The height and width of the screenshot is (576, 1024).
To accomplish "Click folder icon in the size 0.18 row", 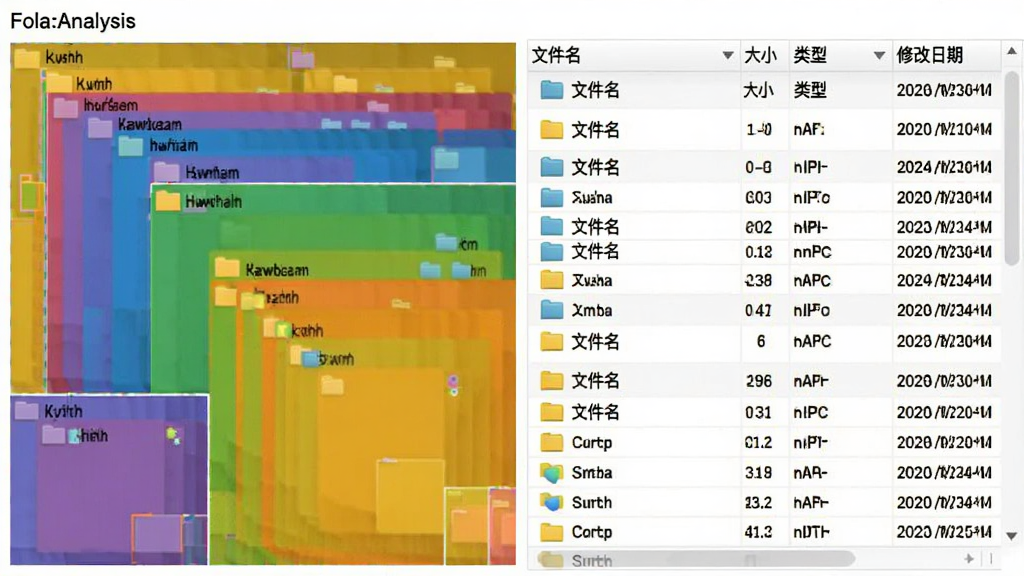I will pyautogui.click(x=552, y=251).
